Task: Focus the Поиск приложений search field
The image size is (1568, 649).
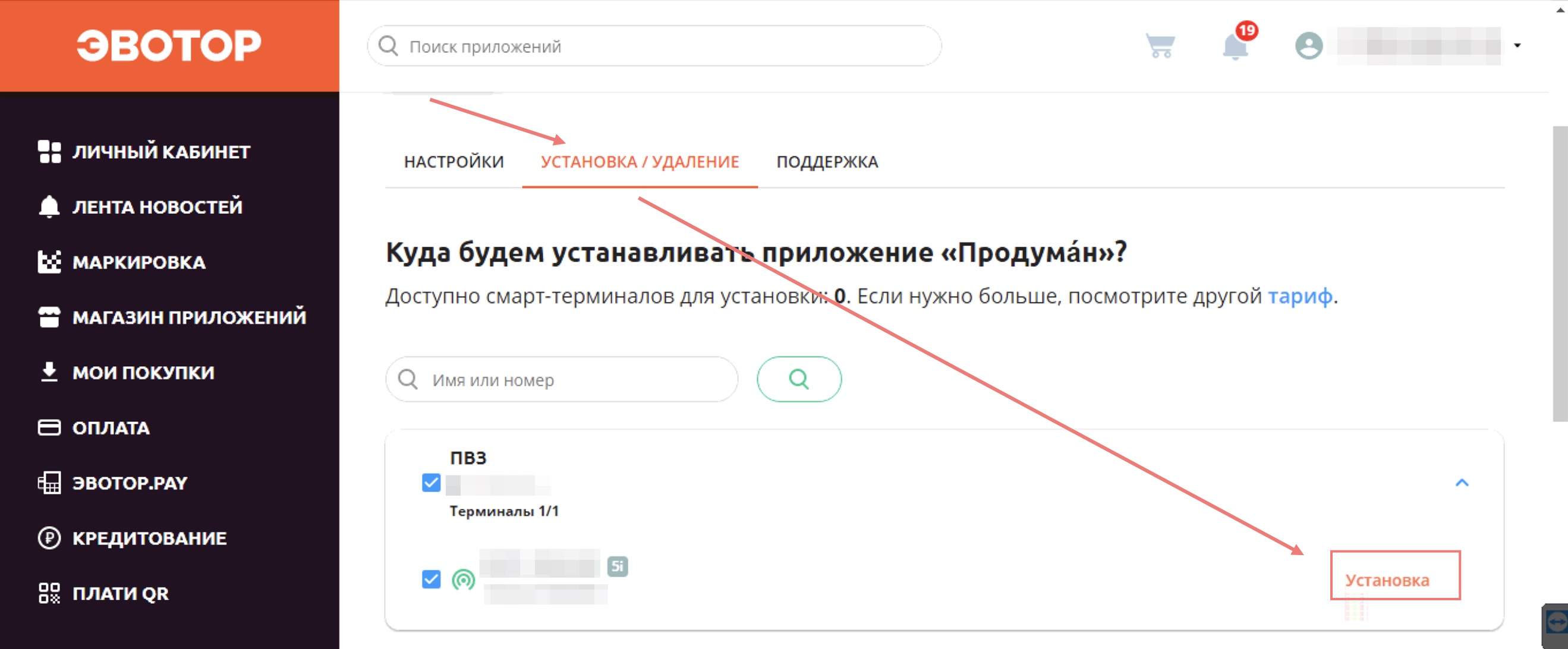Action: [x=654, y=46]
